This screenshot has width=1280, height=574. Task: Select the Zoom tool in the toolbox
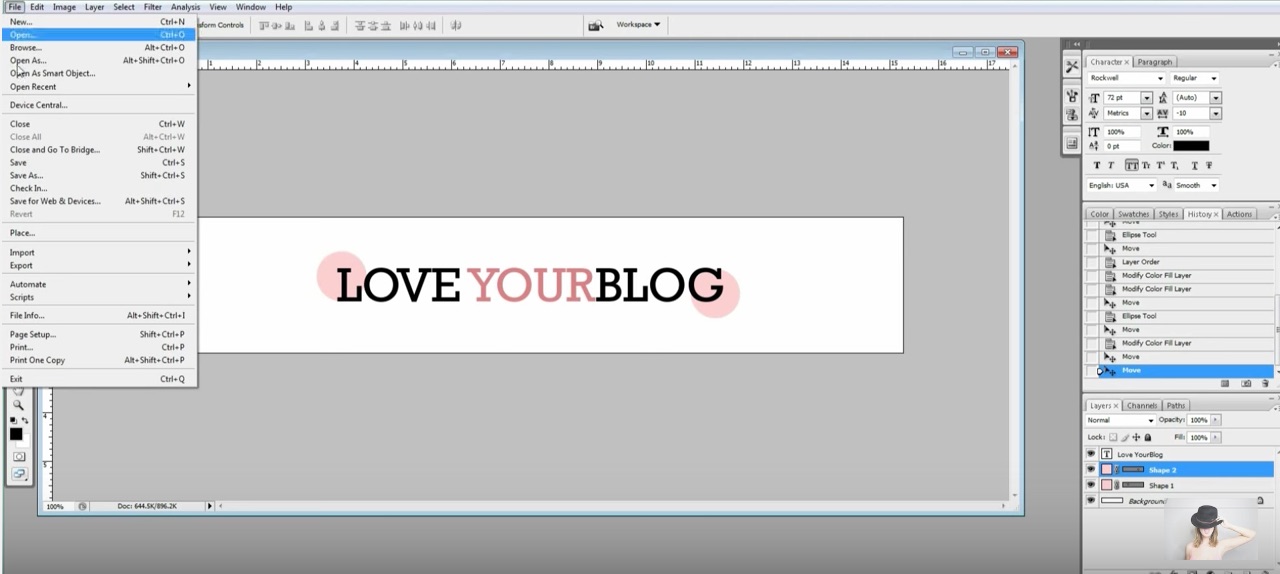(x=18, y=405)
